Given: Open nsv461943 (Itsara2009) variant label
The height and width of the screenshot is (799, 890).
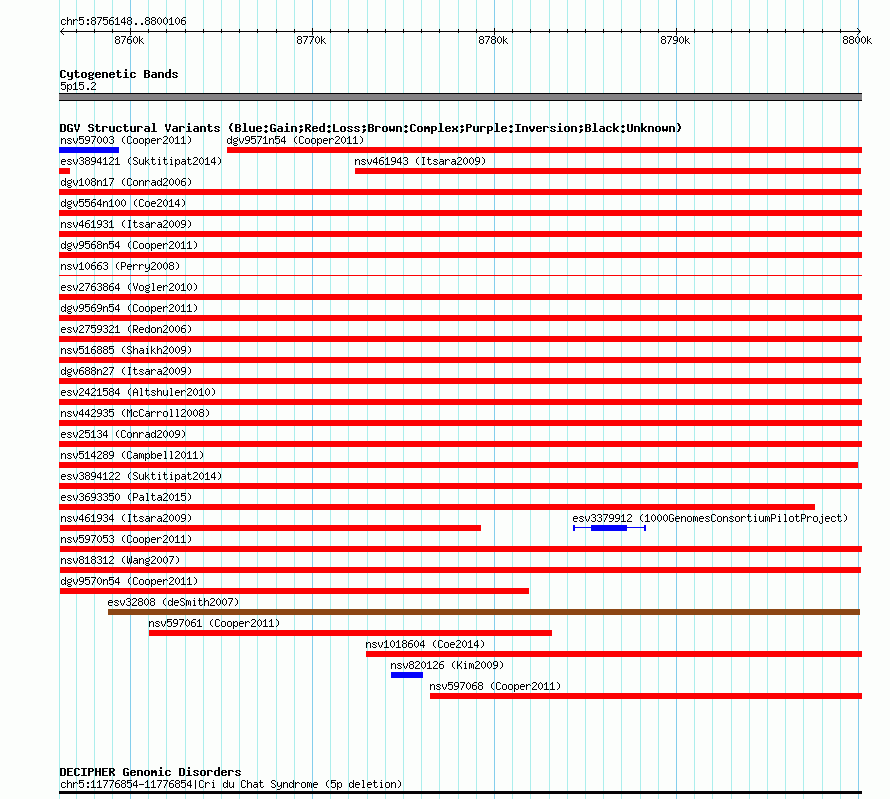Looking at the screenshot, I should [x=420, y=161].
